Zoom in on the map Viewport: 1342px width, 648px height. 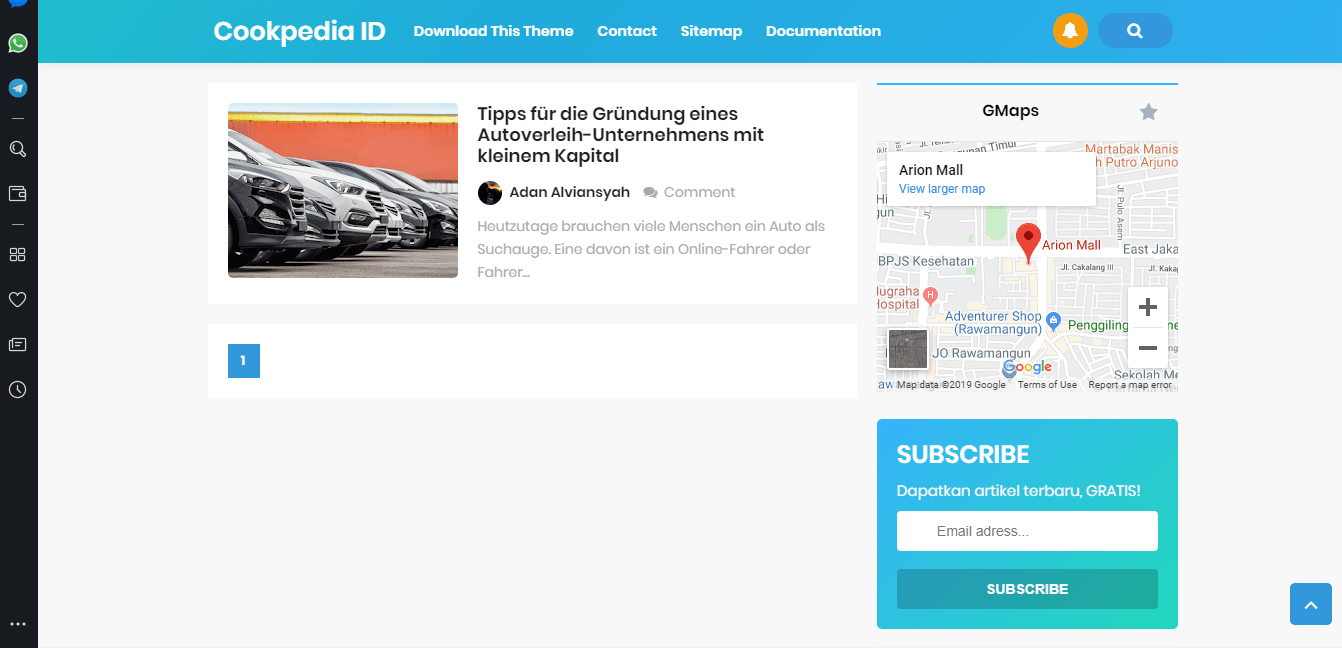[x=1148, y=307]
